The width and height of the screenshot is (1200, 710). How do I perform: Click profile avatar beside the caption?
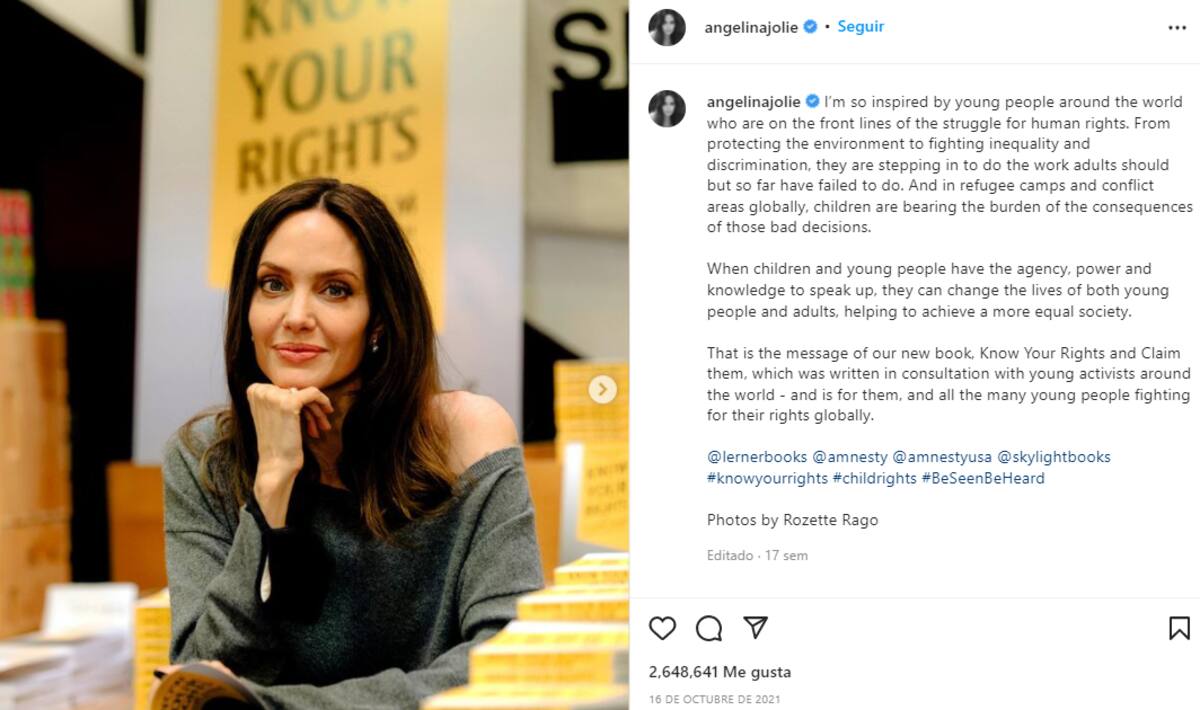pyautogui.click(x=667, y=108)
